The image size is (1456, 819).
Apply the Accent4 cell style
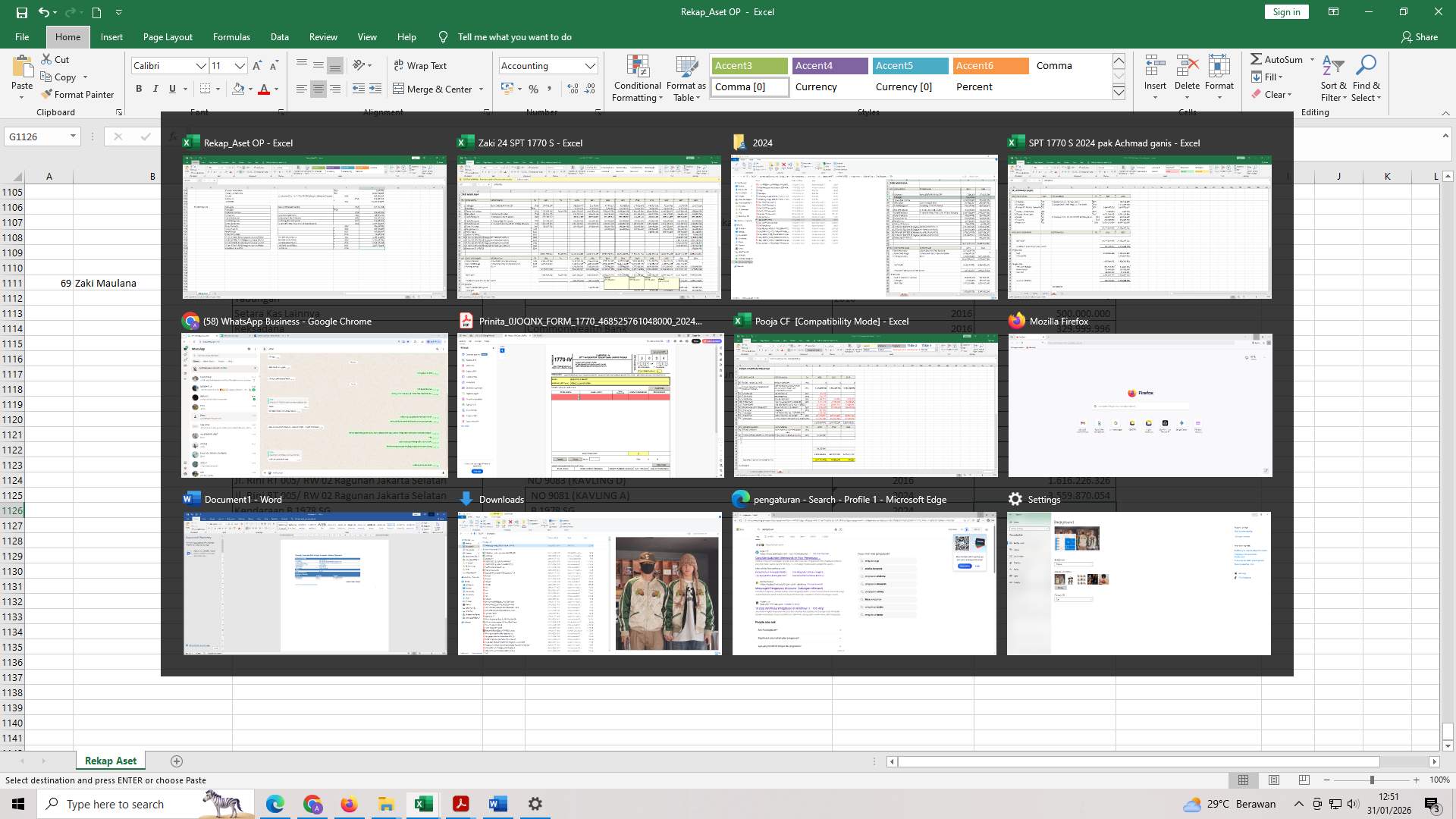(830, 66)
